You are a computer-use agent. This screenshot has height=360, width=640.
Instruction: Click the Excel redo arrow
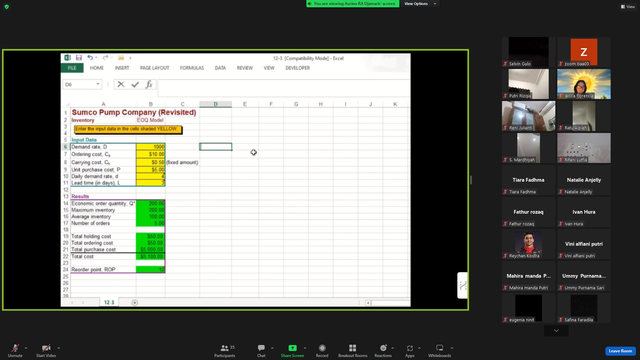105,58
